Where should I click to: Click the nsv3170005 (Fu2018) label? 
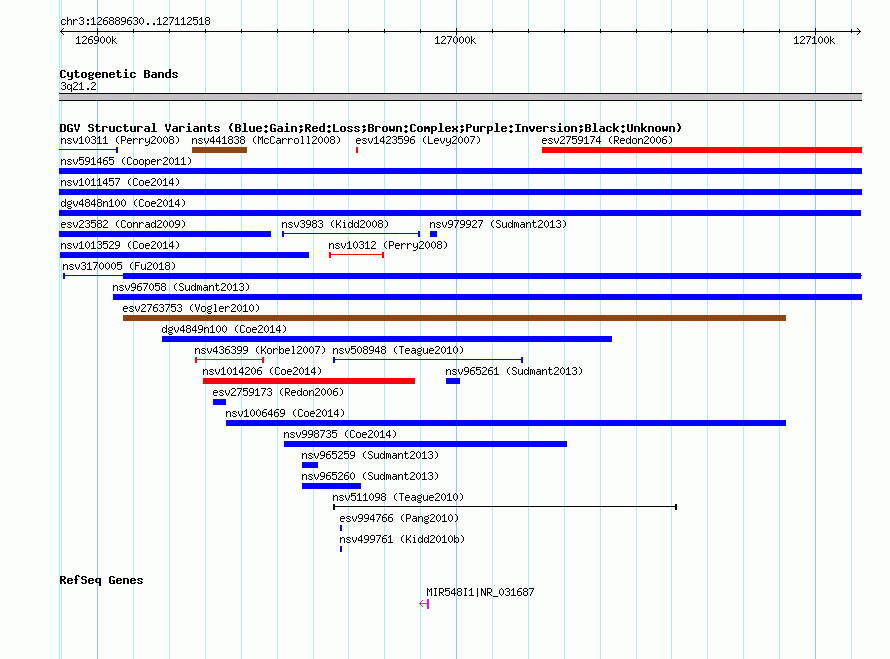tap(119, 266)
